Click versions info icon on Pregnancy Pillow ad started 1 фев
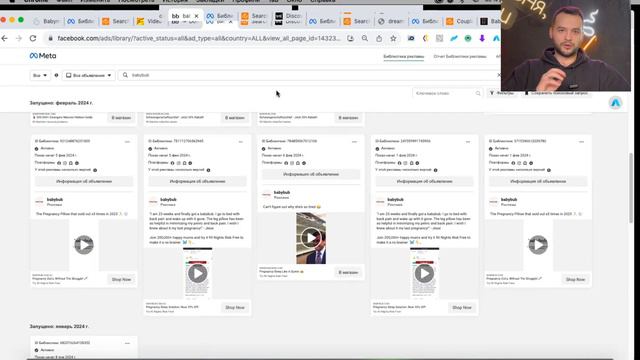 pos(549,170)
